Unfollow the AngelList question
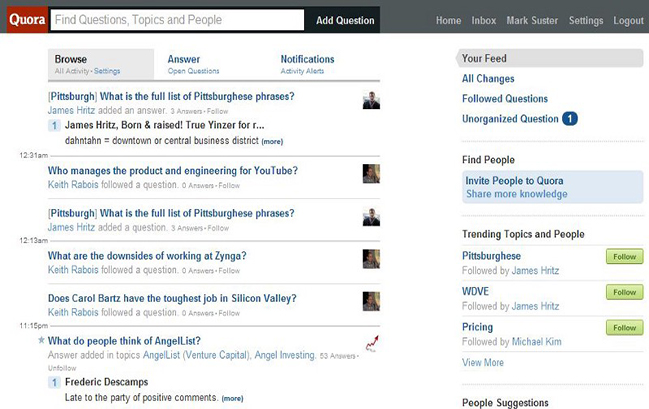The image size is (649, 409). [x=62, y=368]
